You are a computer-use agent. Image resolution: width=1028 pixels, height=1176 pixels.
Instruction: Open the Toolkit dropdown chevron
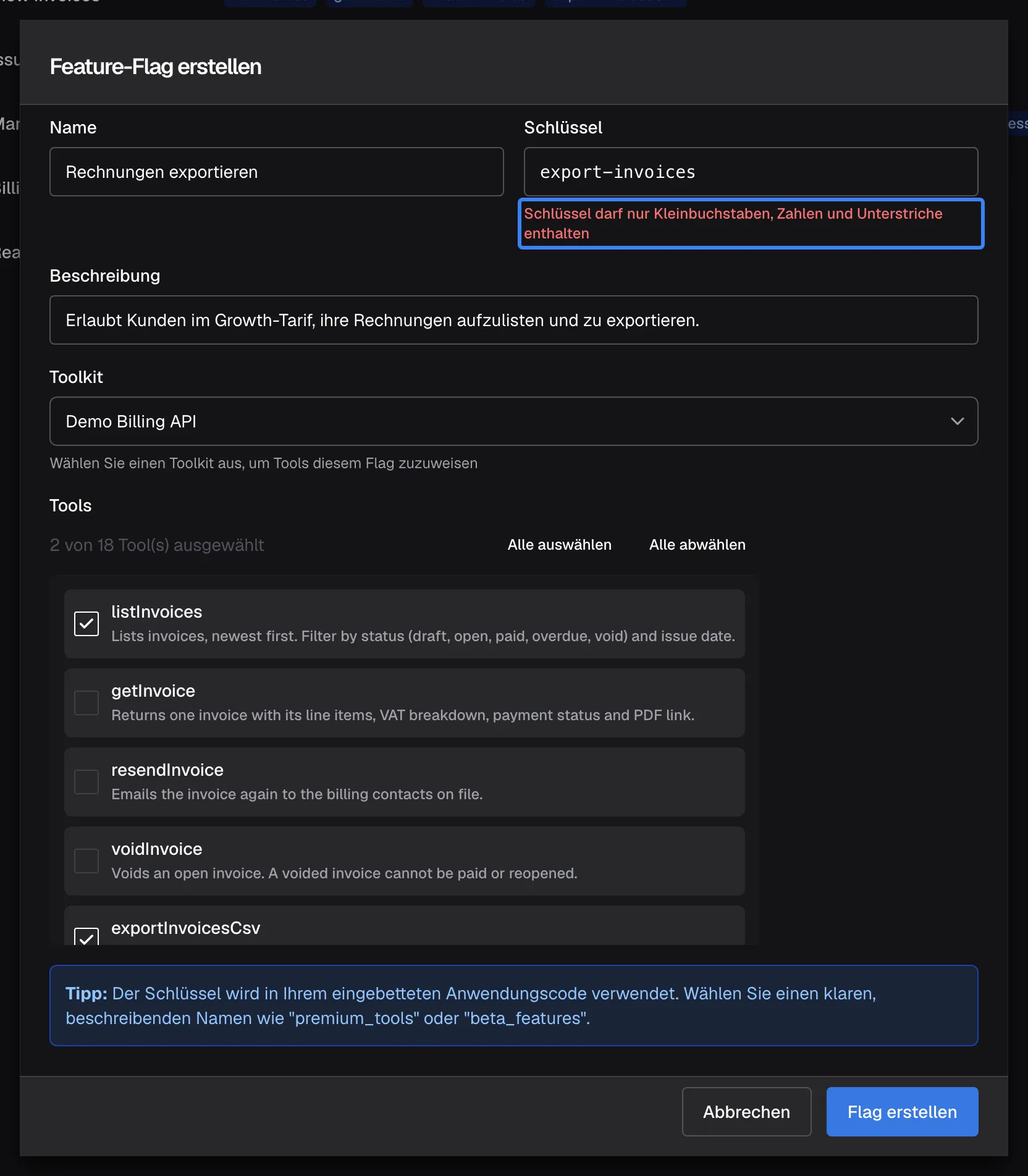point(957,421)
